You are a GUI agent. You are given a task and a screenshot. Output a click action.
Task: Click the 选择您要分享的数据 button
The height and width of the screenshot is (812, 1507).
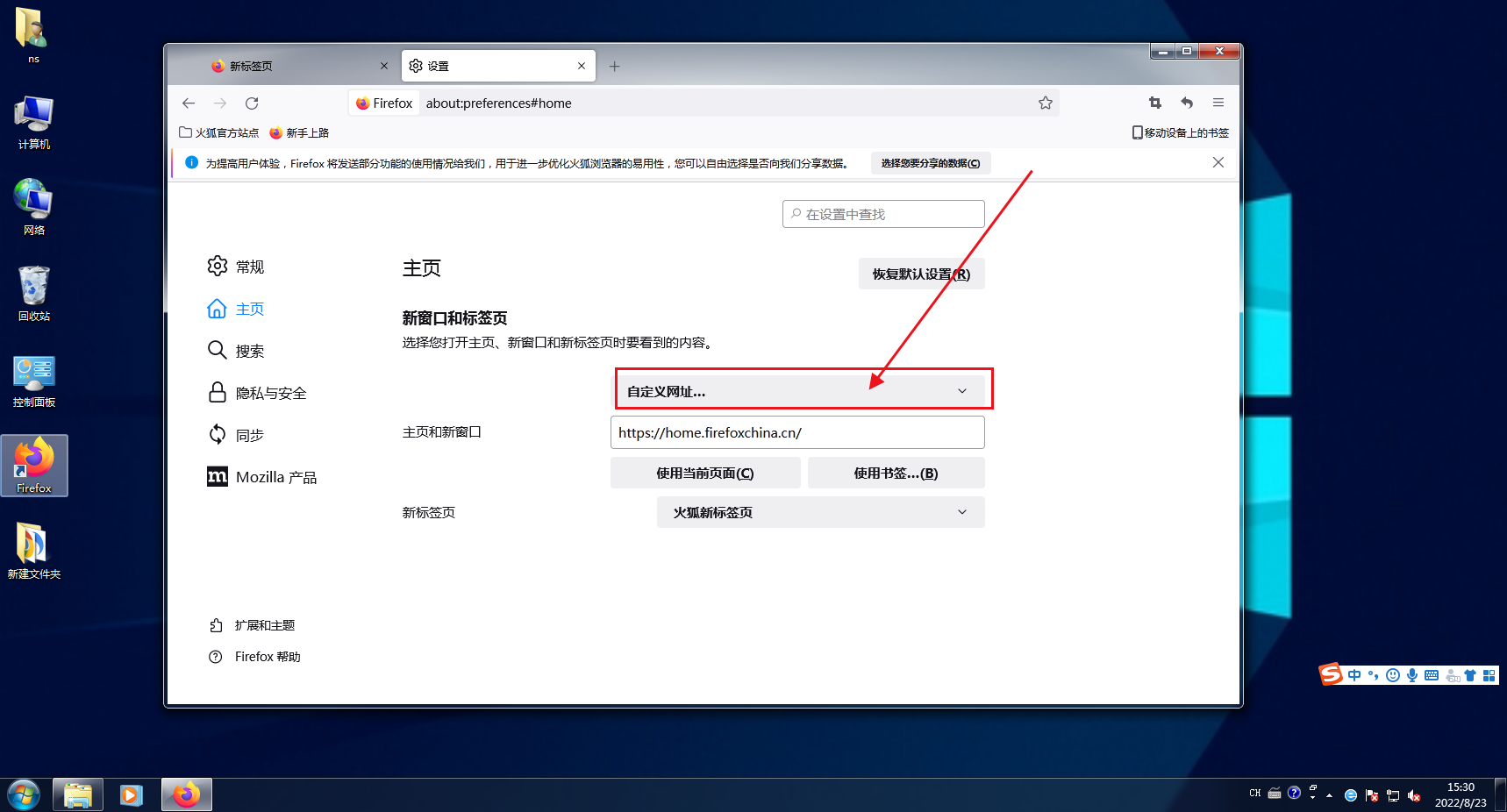tap(931, 163)
